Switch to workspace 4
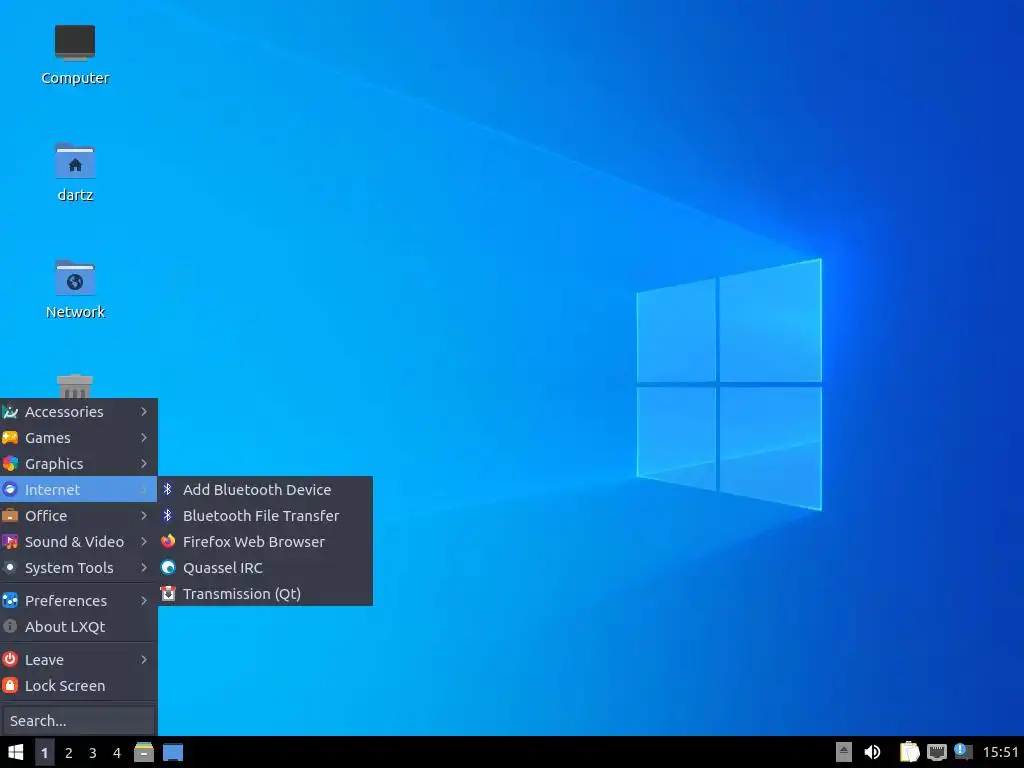The width and height of the screenshot is (1024, 768). pos(117,752)
